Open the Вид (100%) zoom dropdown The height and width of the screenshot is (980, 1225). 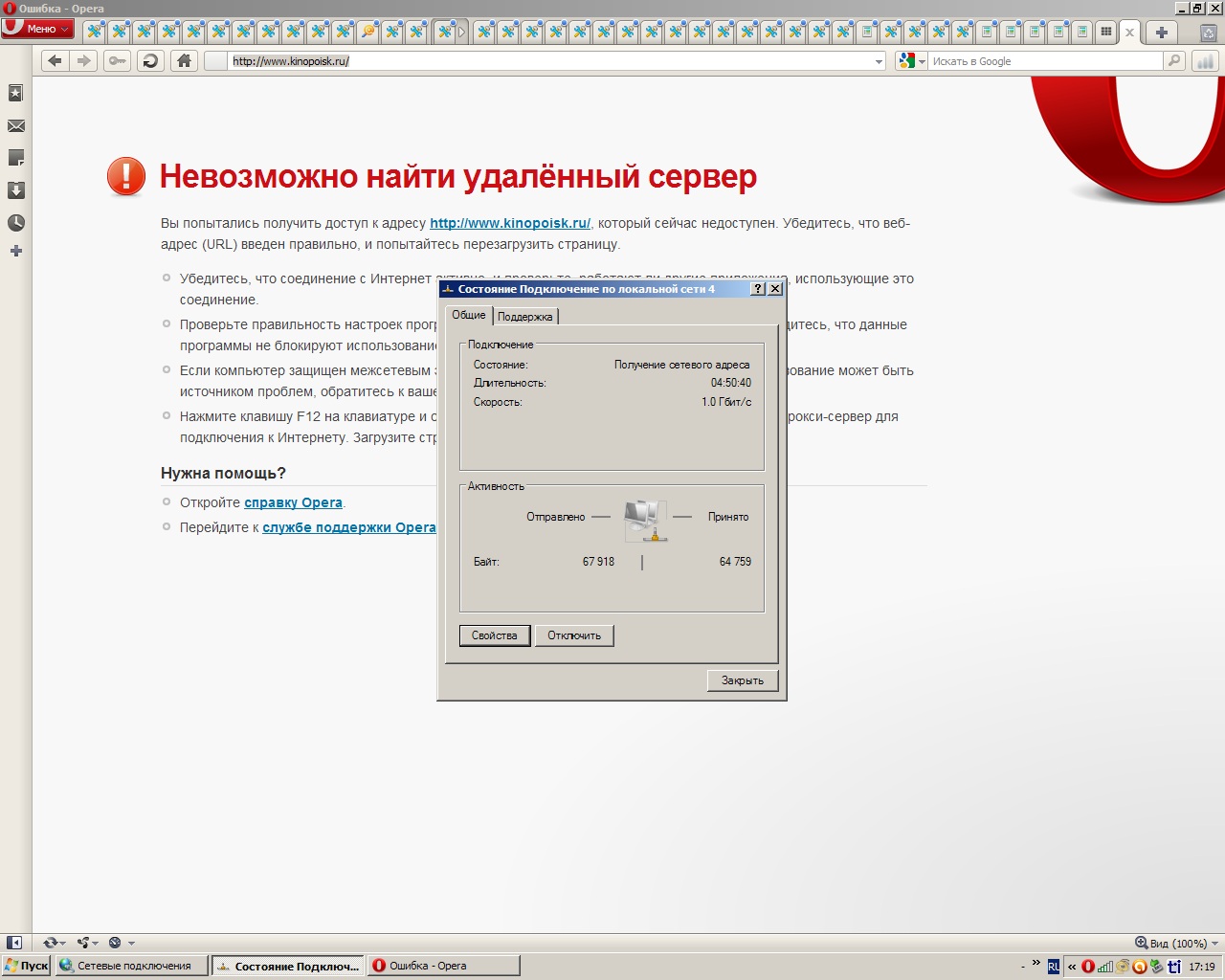(x=1177, y=943)
